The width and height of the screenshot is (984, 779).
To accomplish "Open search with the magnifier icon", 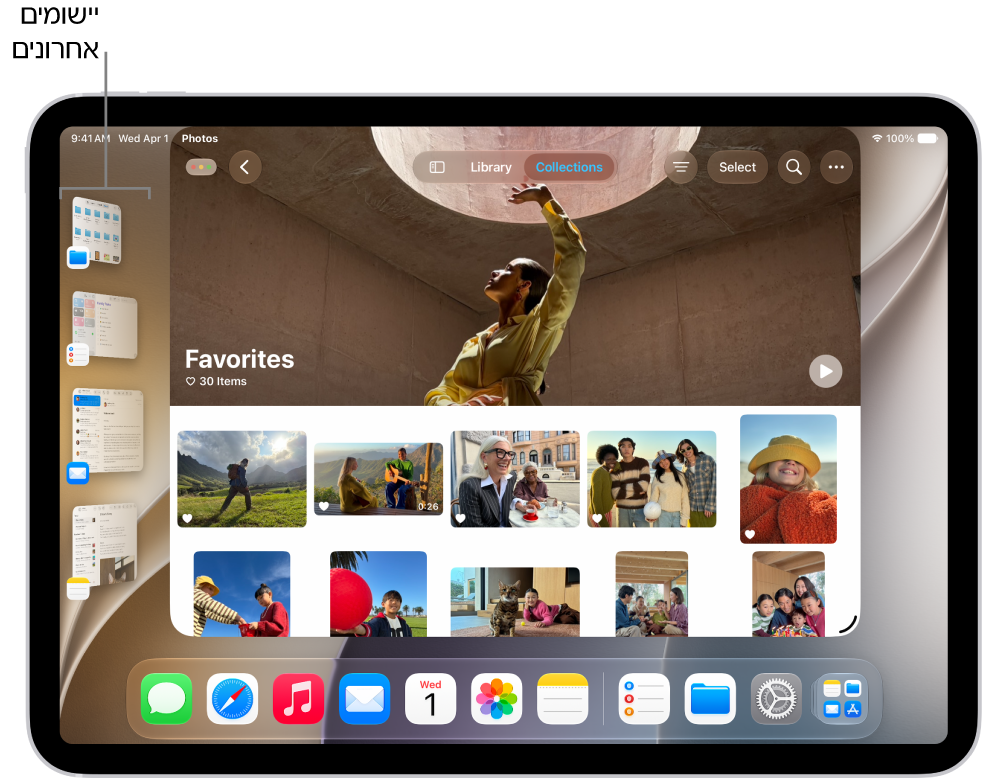I will pyautogui.click(x=794, y=167).
